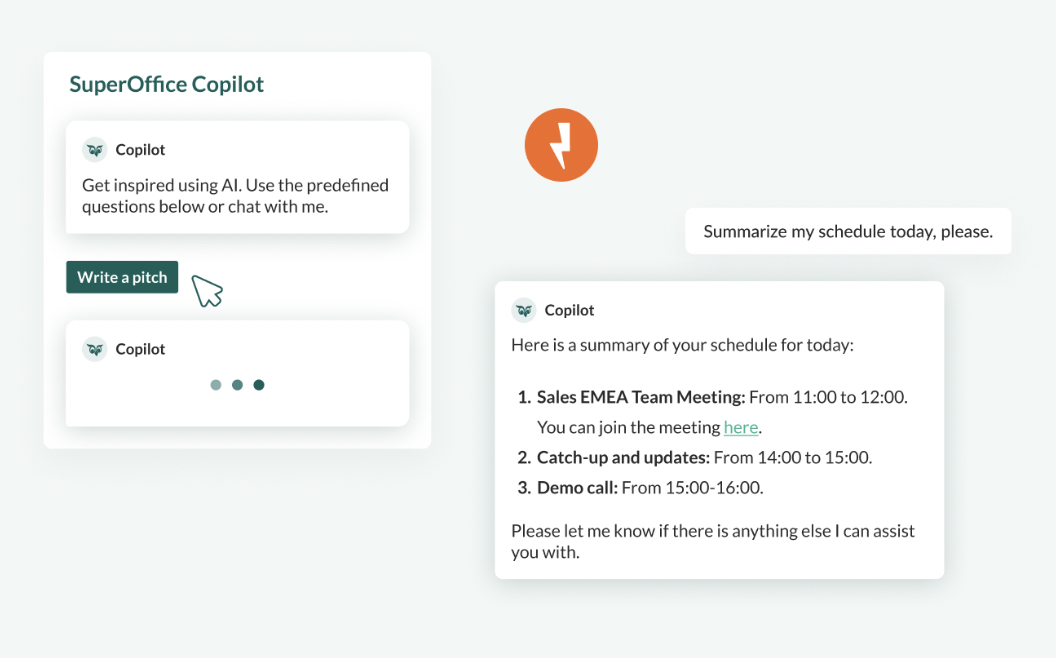The image size is (1056, 658).
Task: Select the 'Summarize my schedule today' message bubble
Action: click(x=848, y=231)
